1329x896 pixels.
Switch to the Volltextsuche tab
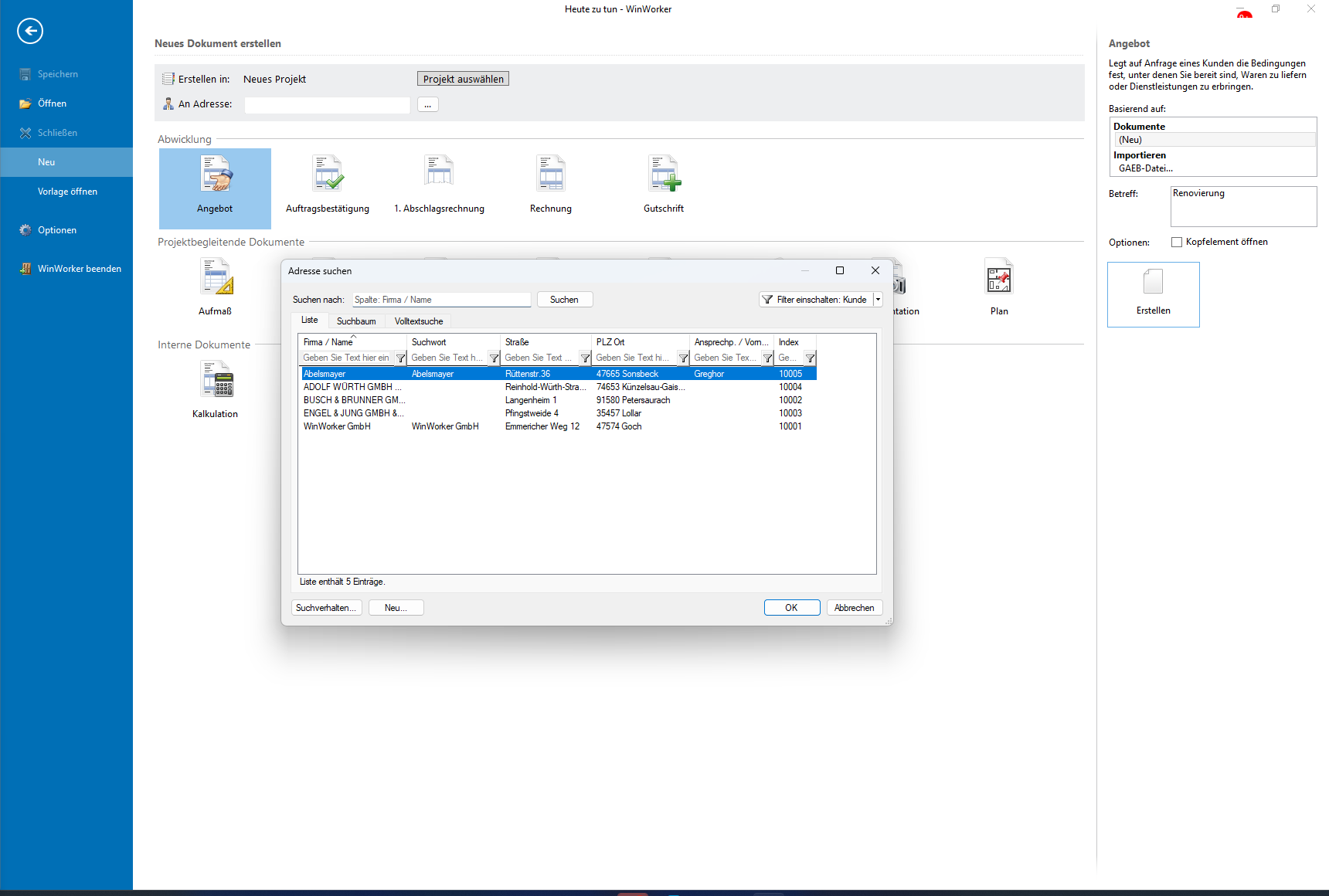[419, 321]
